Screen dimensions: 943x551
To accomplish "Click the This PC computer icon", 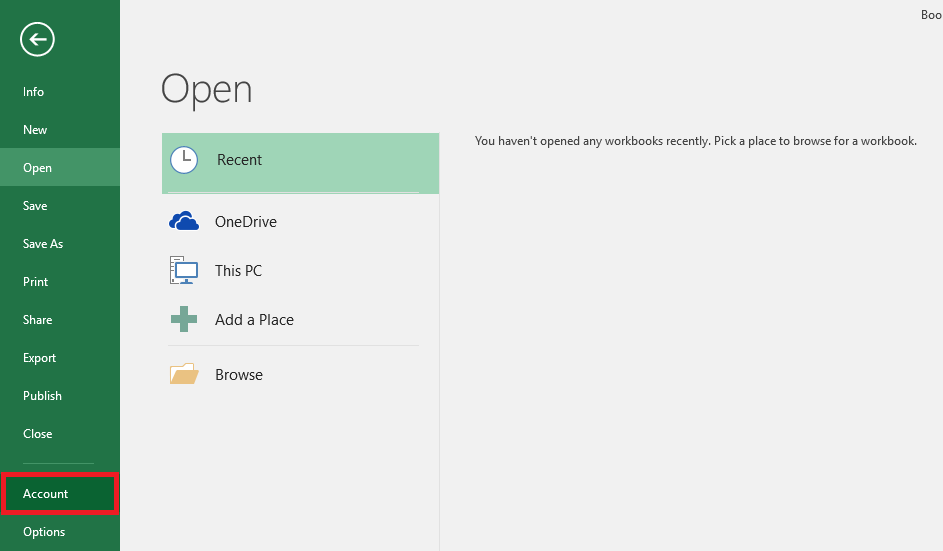I will tap(184, 270).
